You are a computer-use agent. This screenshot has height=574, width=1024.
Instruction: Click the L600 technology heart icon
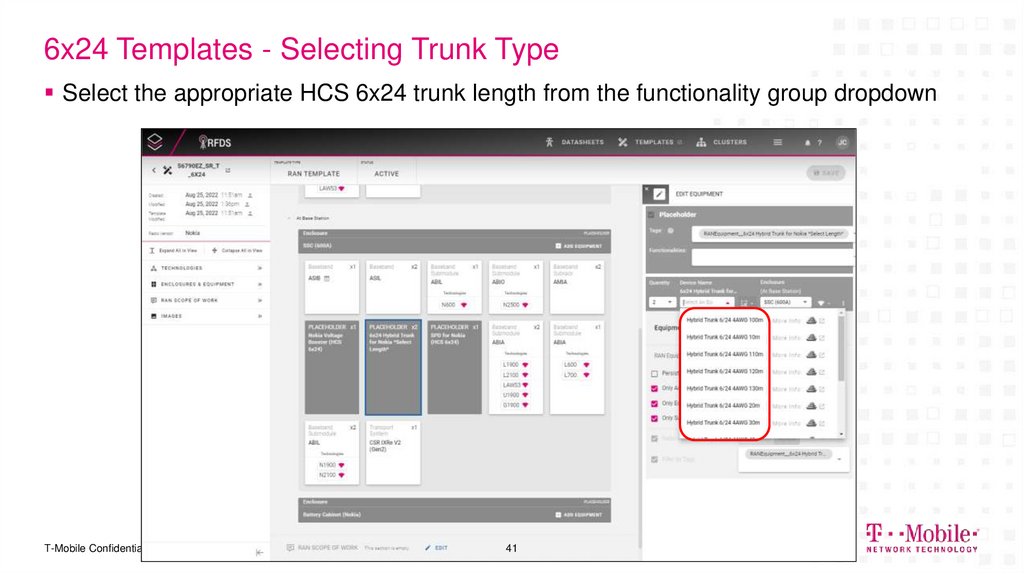(586, 365)
